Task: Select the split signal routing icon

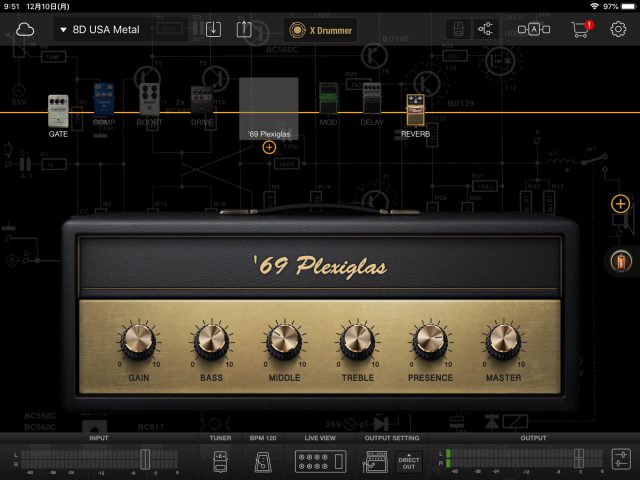Action: (x=485, y=29)
